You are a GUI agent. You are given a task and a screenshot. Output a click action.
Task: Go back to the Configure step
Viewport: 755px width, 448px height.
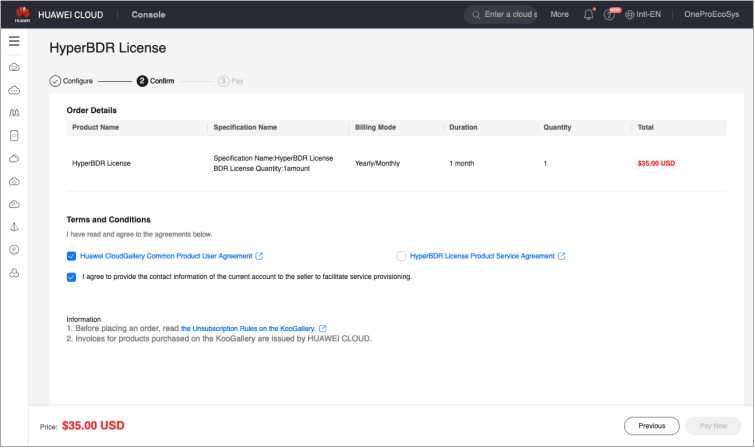pyautogui.click(x=71, y=81)
